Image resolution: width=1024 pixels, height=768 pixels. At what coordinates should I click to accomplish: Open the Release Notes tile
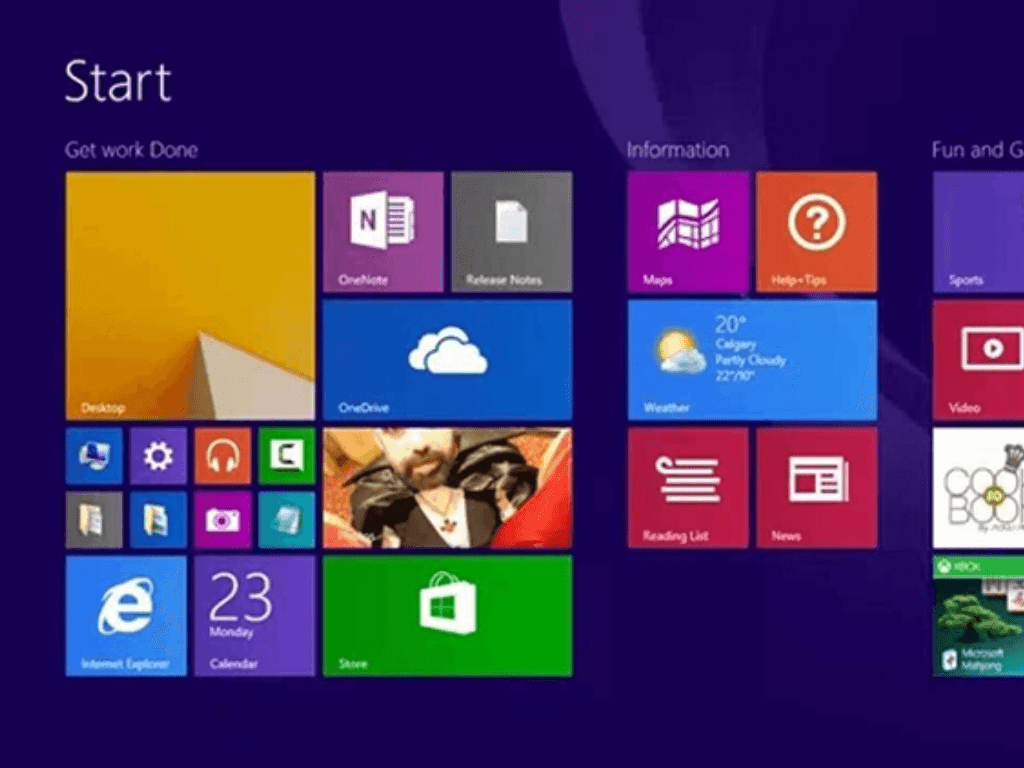coord(511,230)
